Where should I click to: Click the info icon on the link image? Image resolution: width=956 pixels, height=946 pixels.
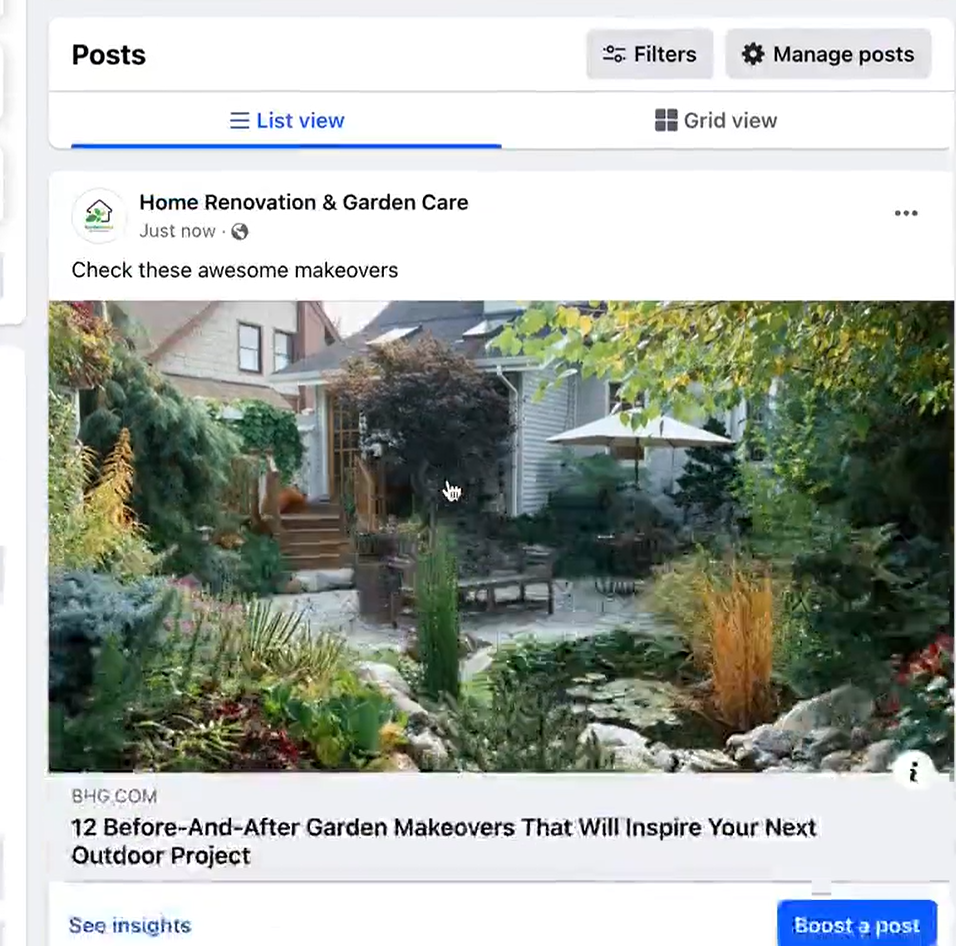(913, 774)
